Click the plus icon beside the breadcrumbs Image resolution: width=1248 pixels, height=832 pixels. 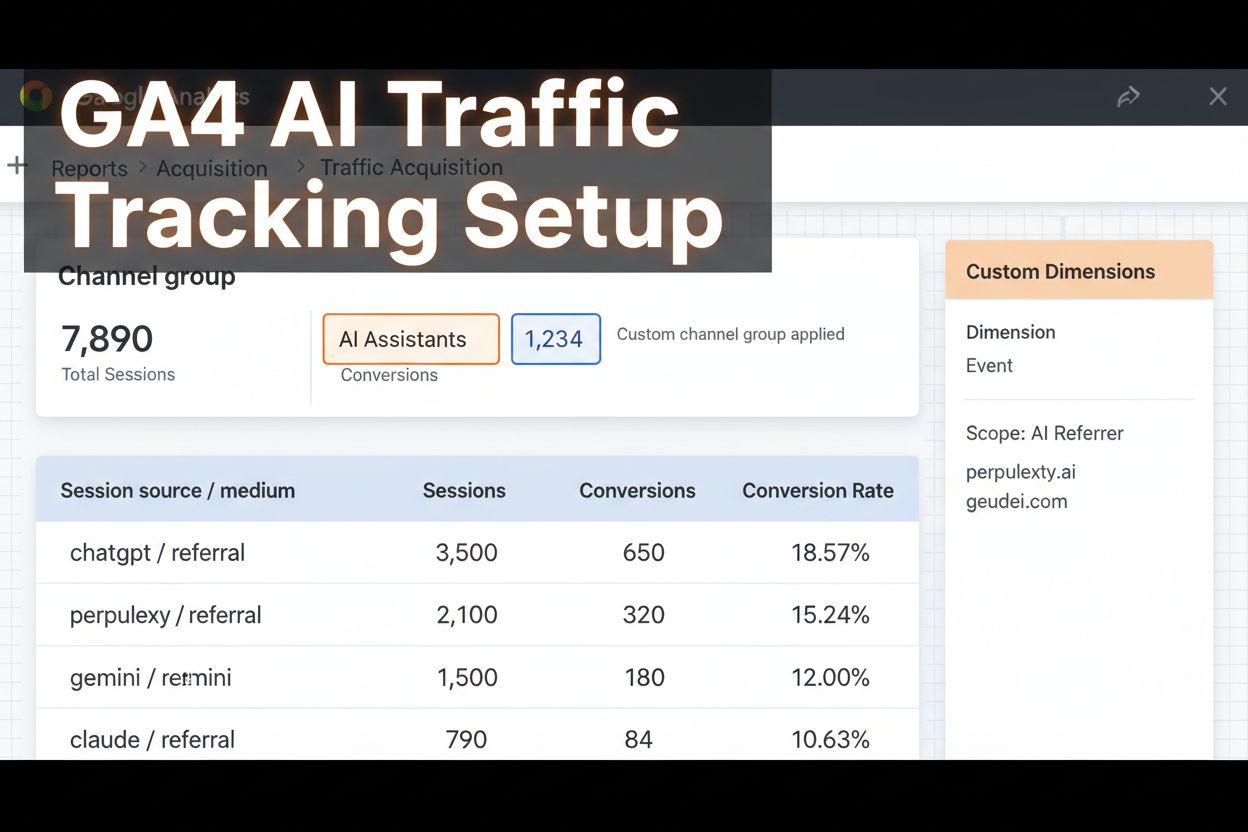pyautogui.click(x=15, y=166)
